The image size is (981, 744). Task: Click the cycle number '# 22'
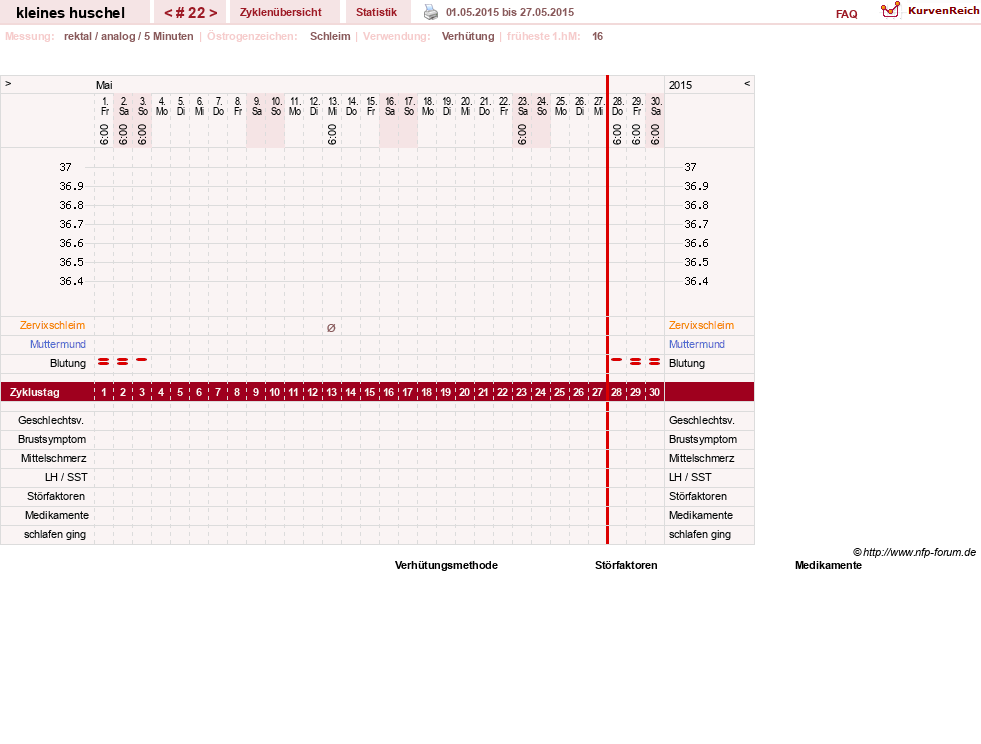point(190,13)
